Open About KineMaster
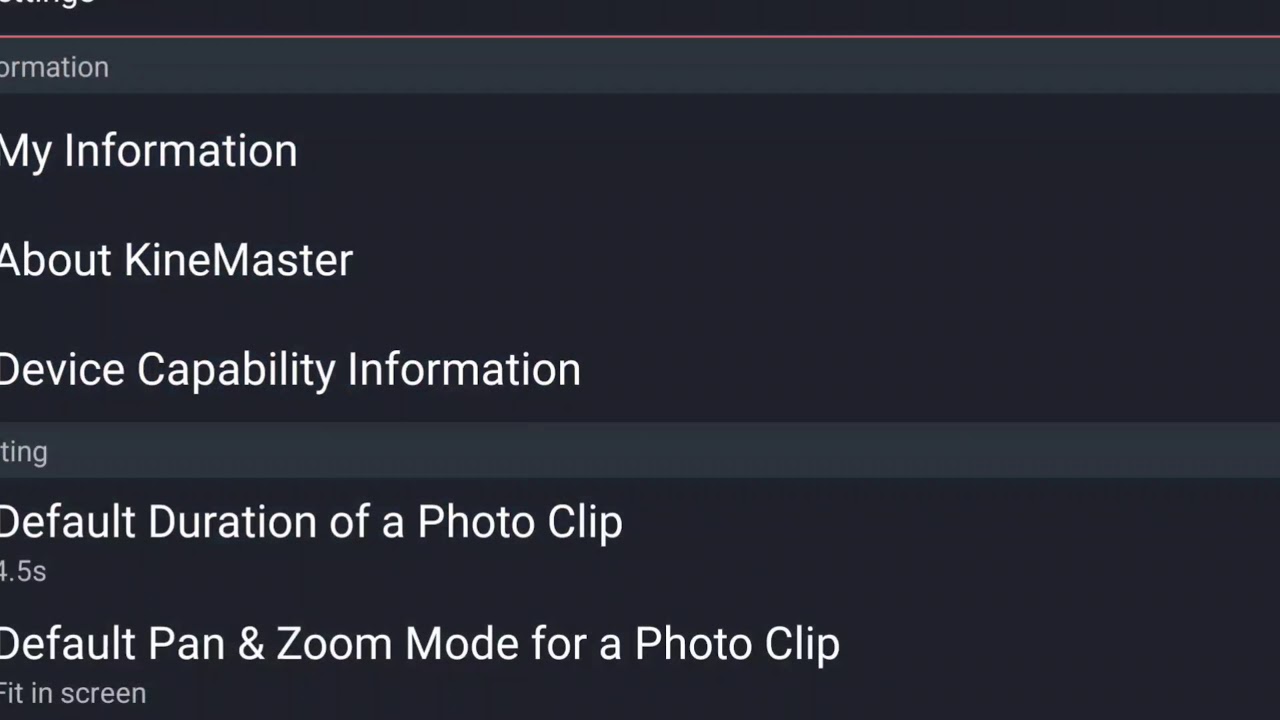1280x720 pixels. (640, 260)
